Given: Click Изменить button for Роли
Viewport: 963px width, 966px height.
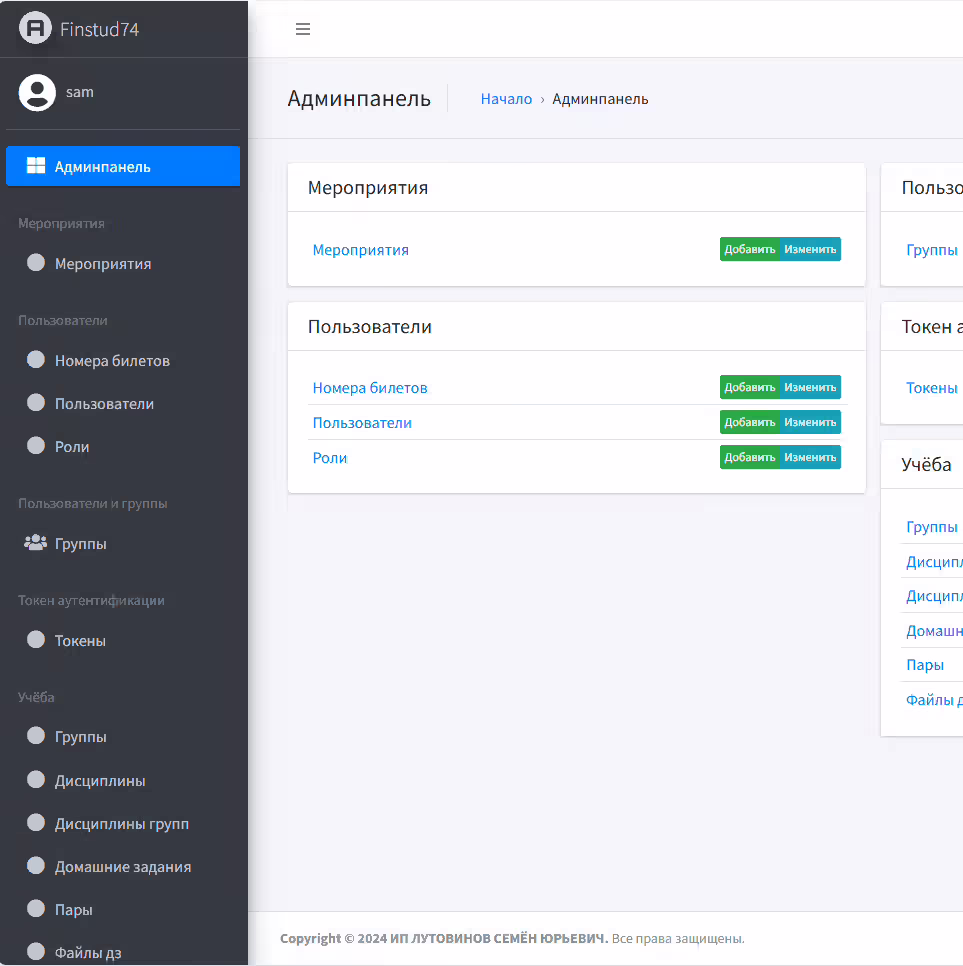Looking at the screenshot, I should 810,458.
